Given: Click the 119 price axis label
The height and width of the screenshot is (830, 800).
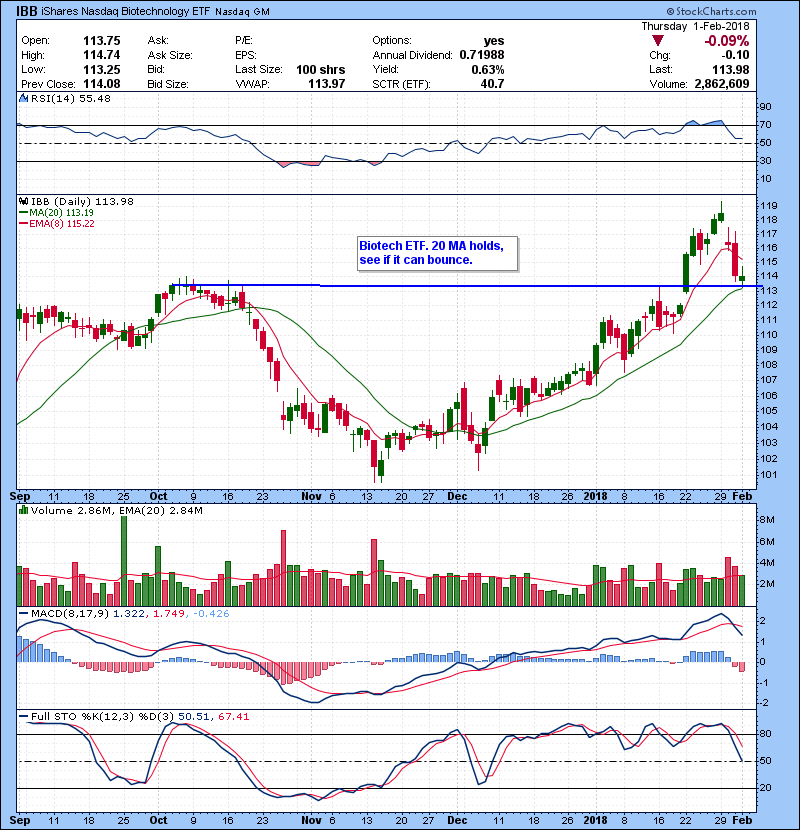Looking at the screenshot, I should tap(769, 205).
